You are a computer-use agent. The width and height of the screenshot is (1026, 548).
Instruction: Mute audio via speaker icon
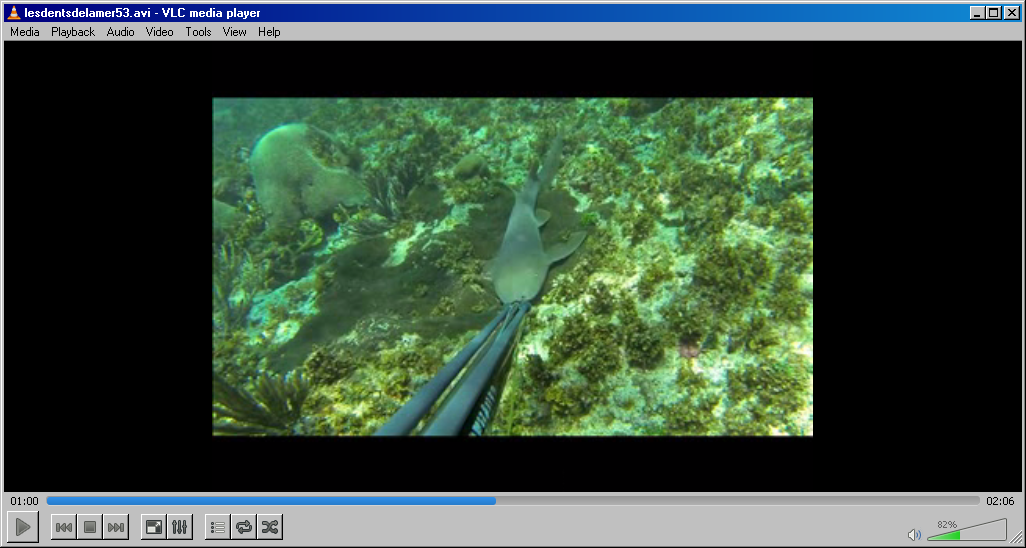(915, 535)
